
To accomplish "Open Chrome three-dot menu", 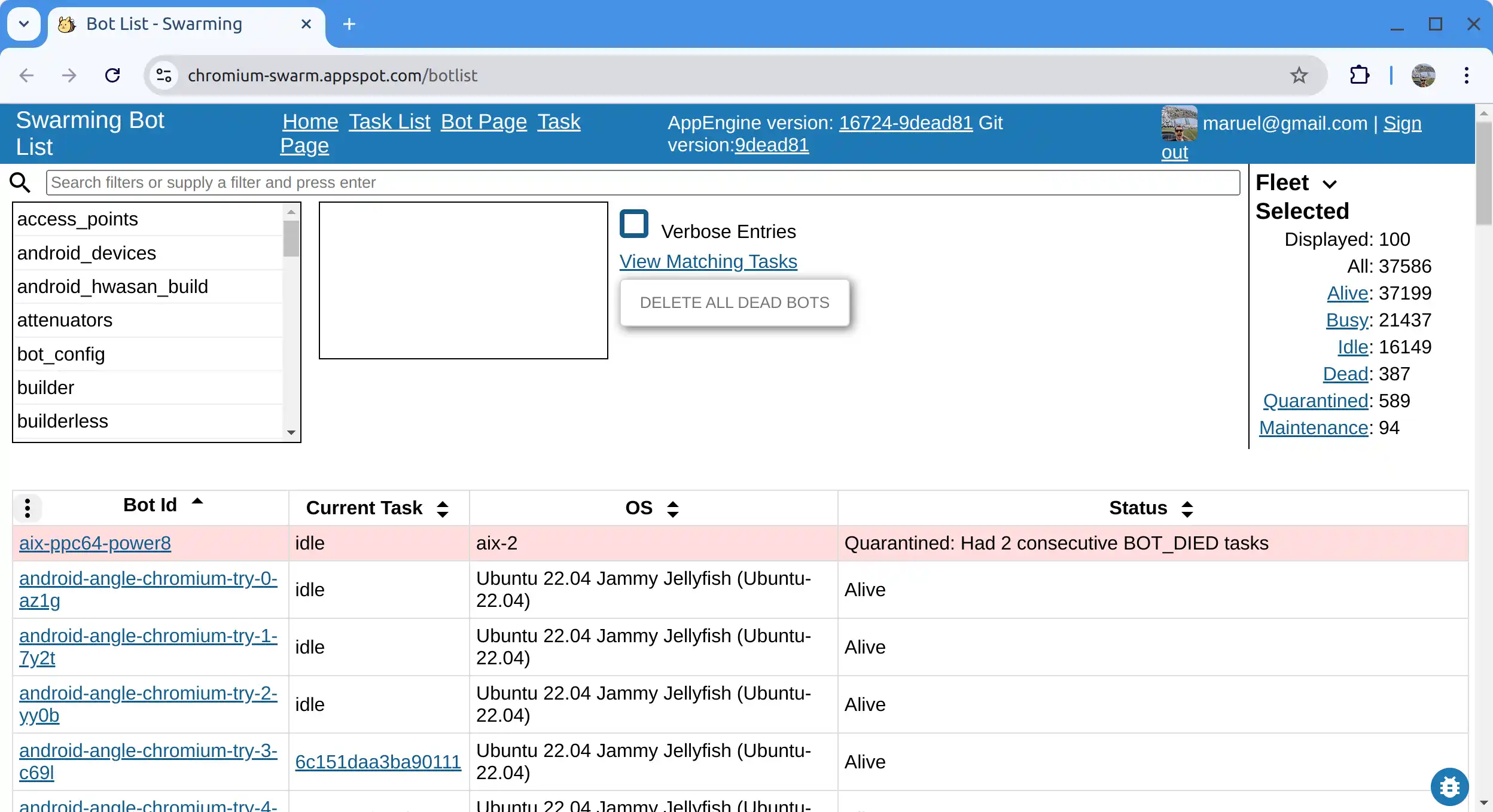I will (x=1466, y=75).
